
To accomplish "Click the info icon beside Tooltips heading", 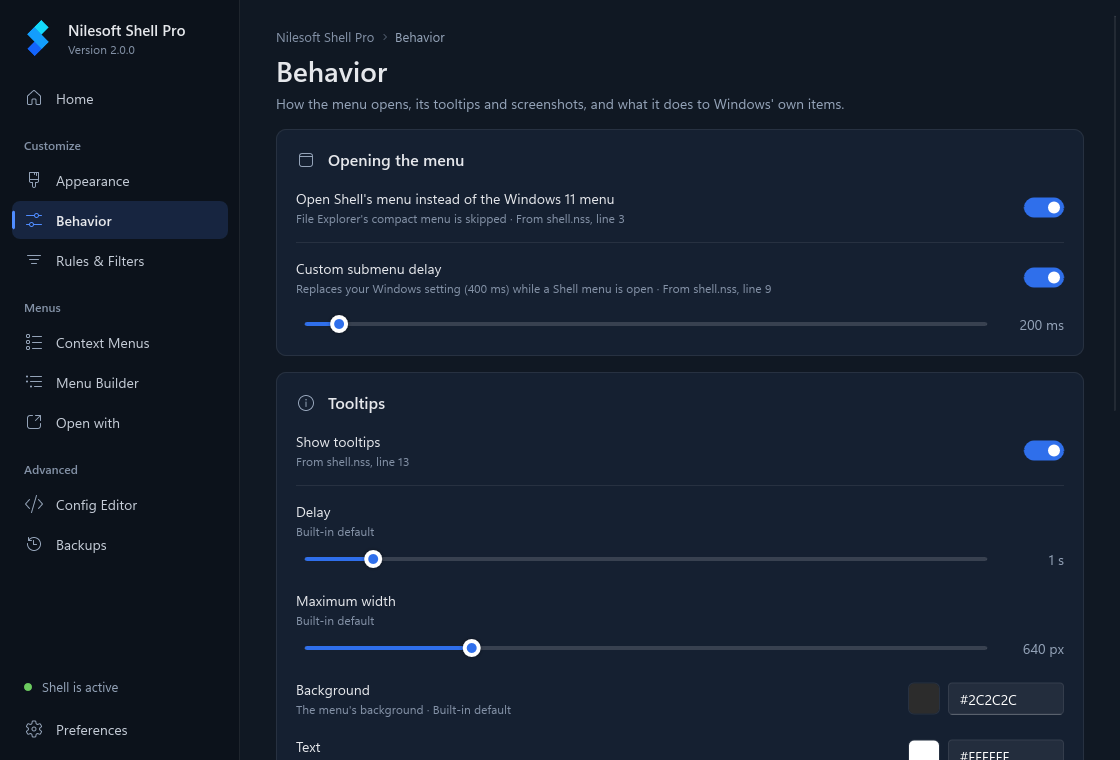I will coord(306,403).
